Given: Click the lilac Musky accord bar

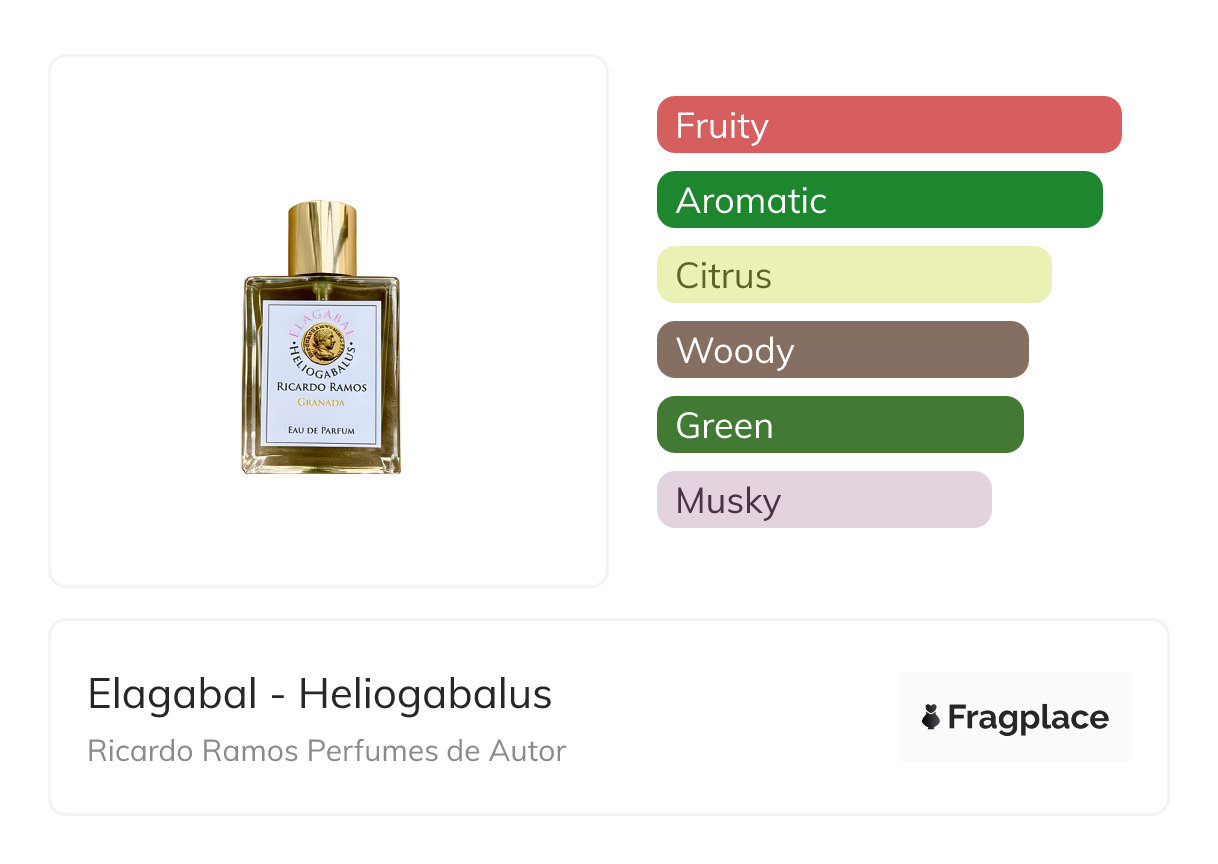Looking at the screenshot, I should point(823,500).
